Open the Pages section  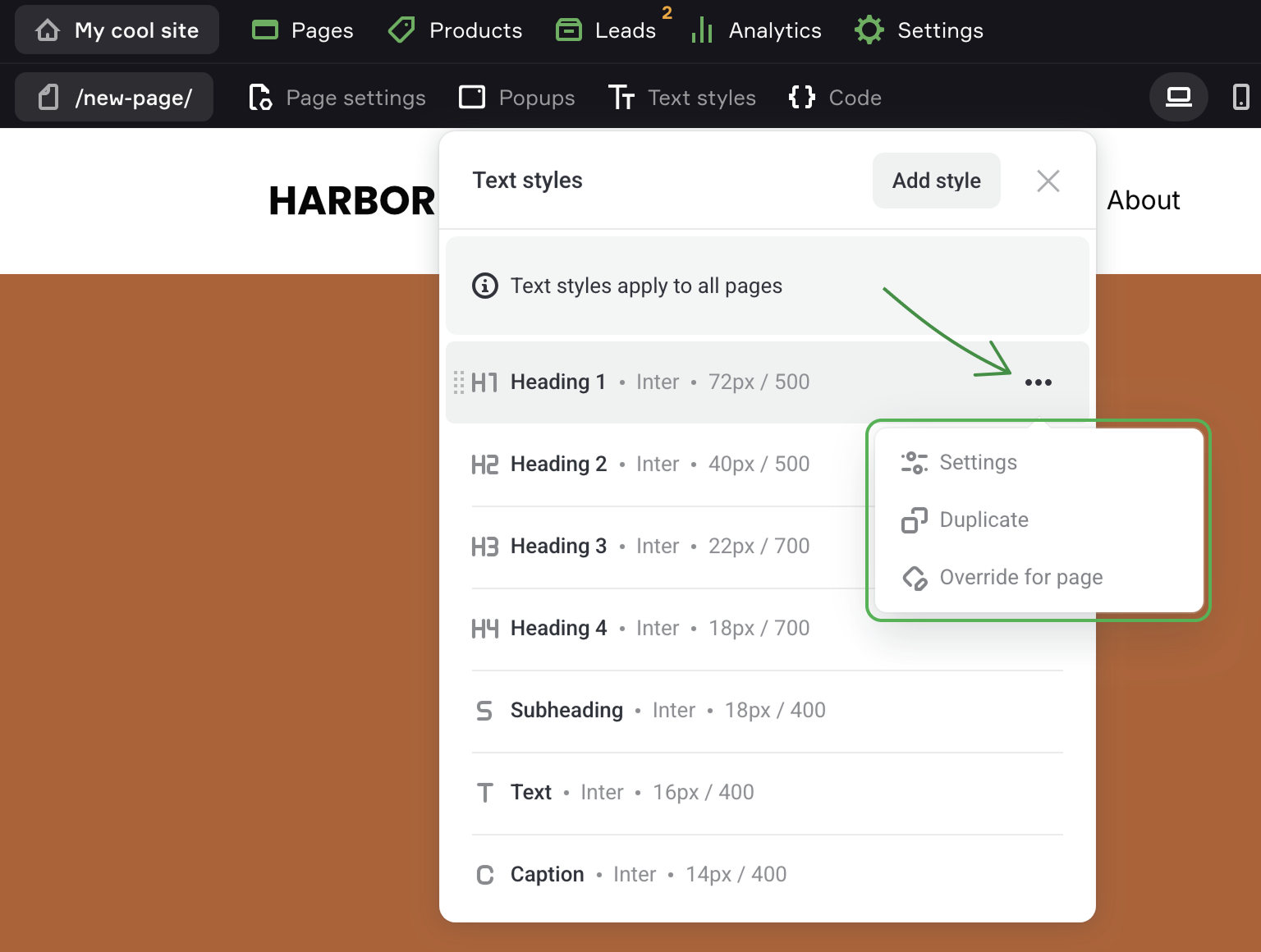coord(302,30)
